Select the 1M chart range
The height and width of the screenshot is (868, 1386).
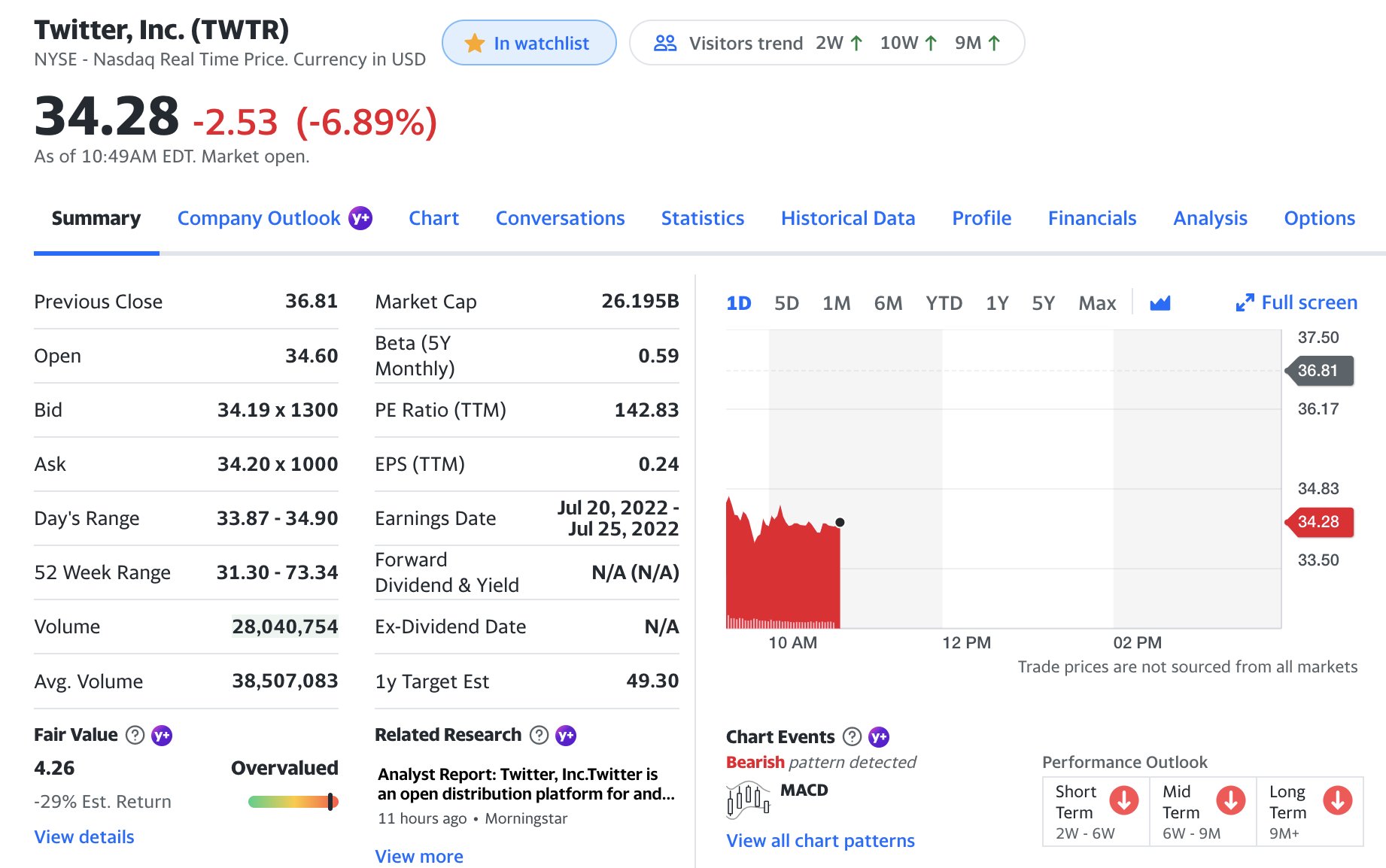(837, 303)
